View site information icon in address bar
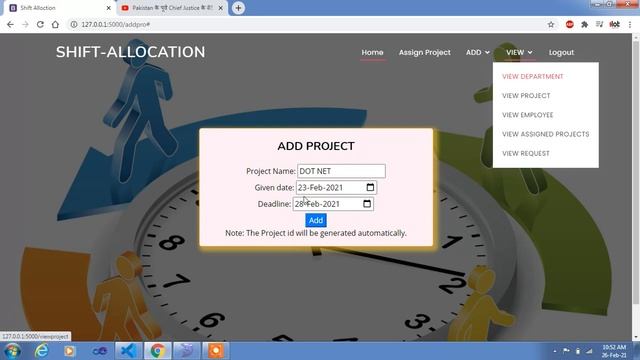This screenshot has height=360, width=640. coord(74,24)
